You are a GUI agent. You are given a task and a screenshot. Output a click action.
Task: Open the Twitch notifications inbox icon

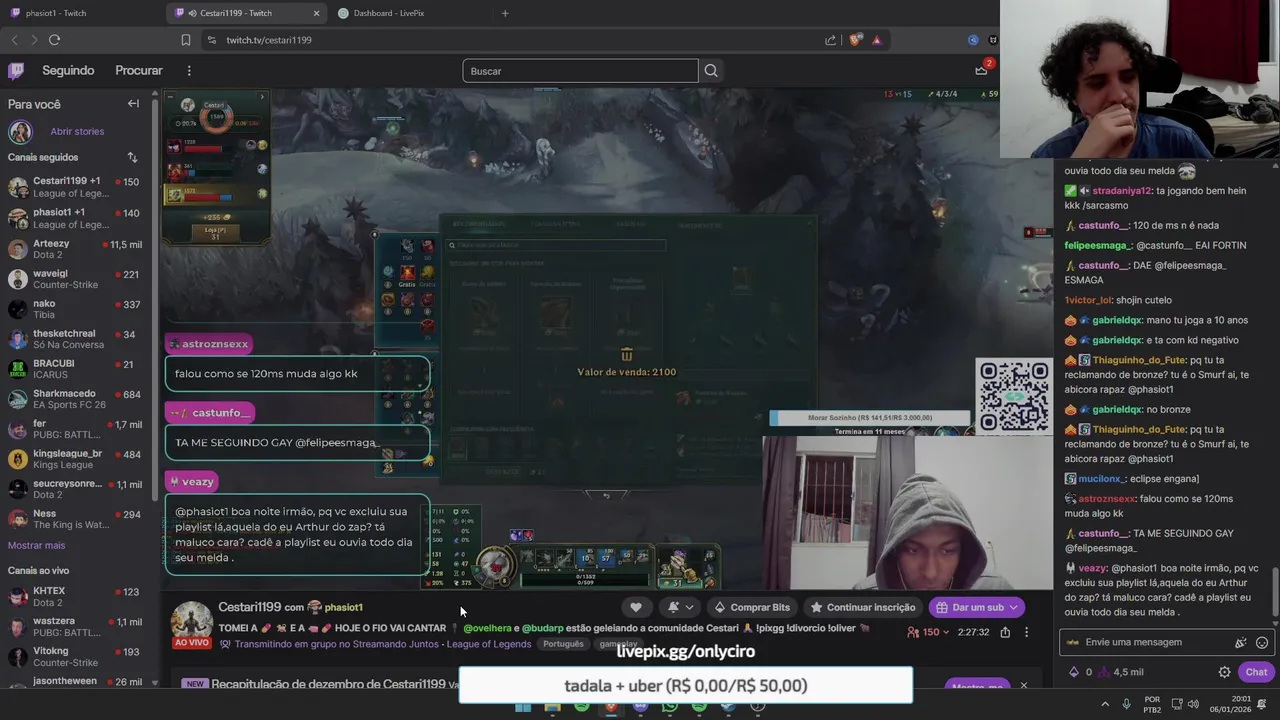coord(982,69)
